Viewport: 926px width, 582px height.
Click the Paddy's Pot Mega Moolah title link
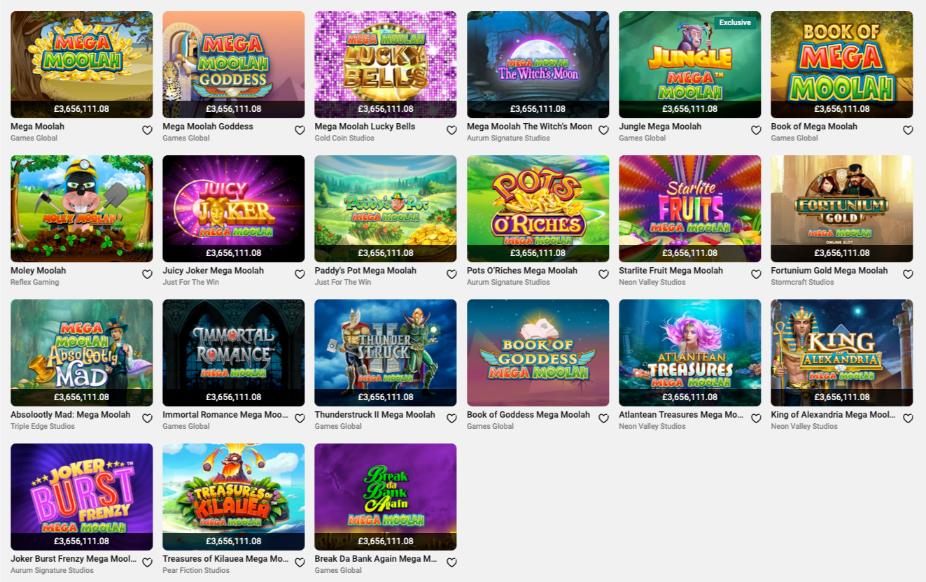365,270
